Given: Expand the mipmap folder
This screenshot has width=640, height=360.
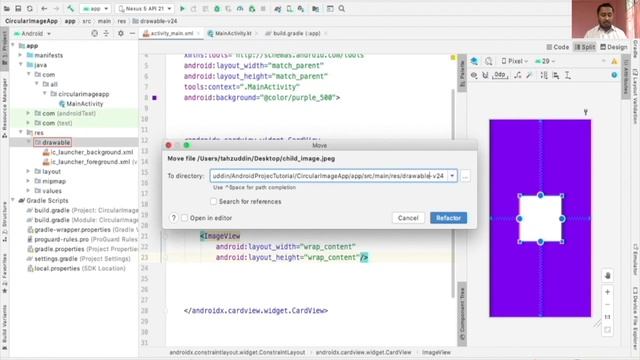Looking at the screenshot, I should tap(28, 181).
